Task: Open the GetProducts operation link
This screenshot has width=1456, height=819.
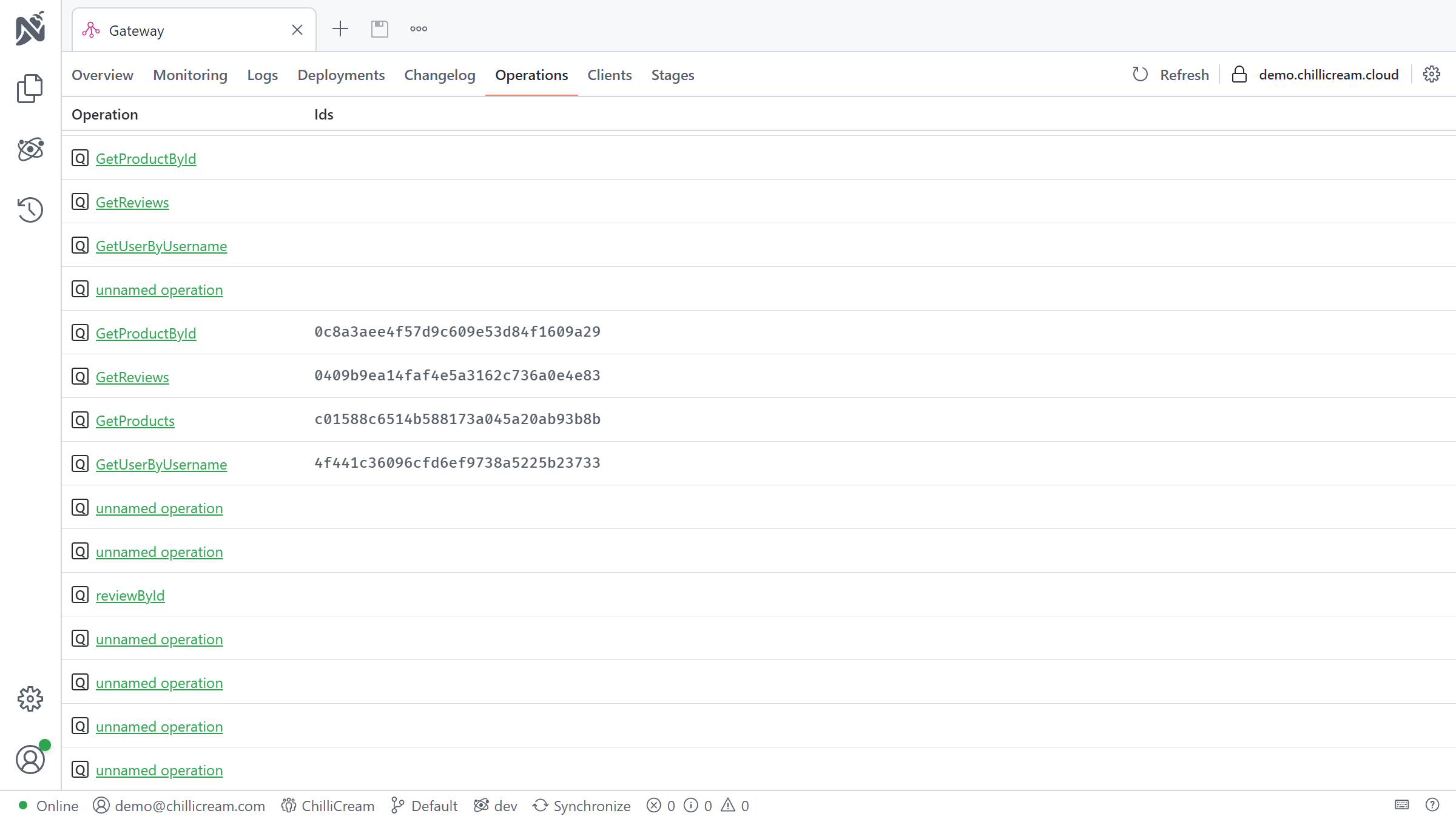Action: pyautogui.click(x=135, y=420)
